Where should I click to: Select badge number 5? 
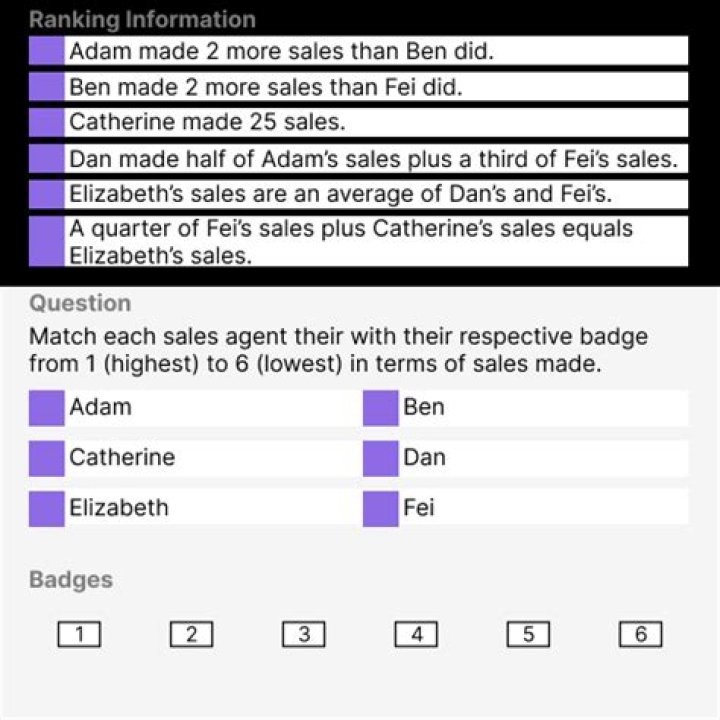click(528, 634)
